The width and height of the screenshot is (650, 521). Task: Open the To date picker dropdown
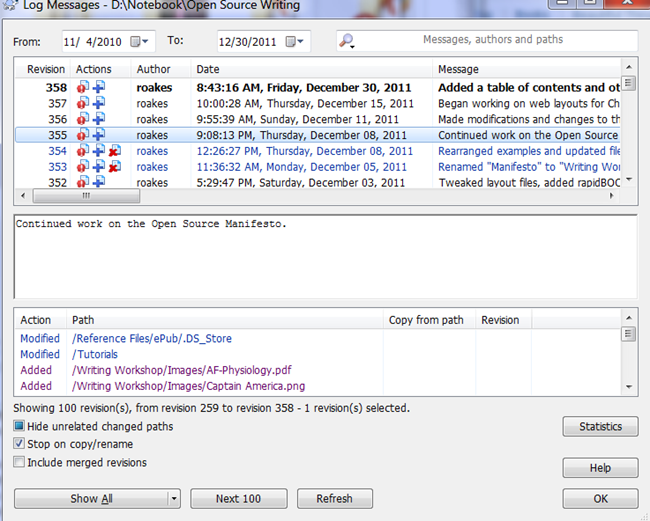(x=296, y=42)
